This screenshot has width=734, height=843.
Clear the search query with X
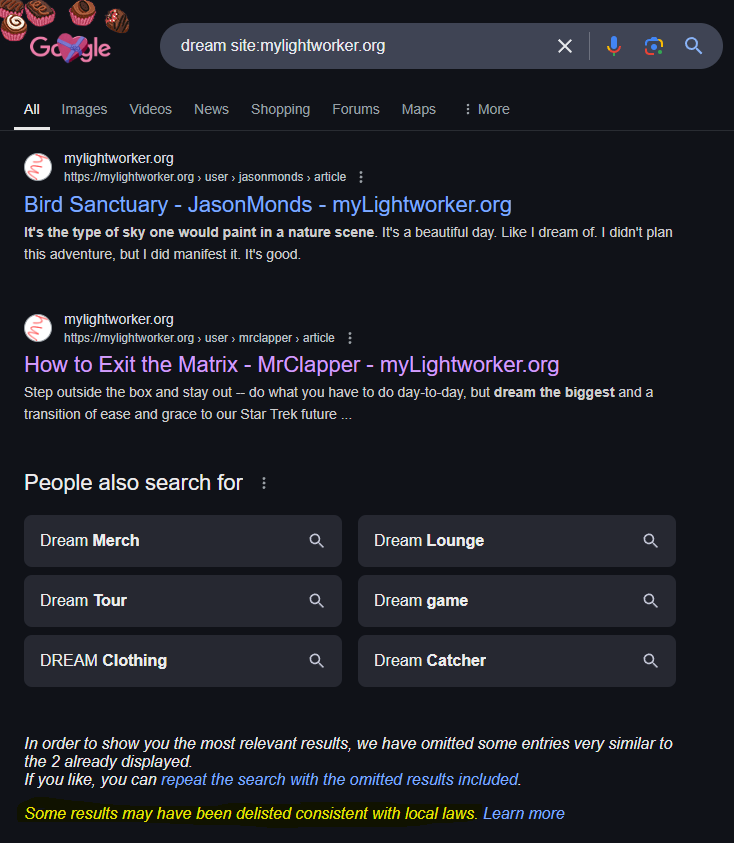565,46
